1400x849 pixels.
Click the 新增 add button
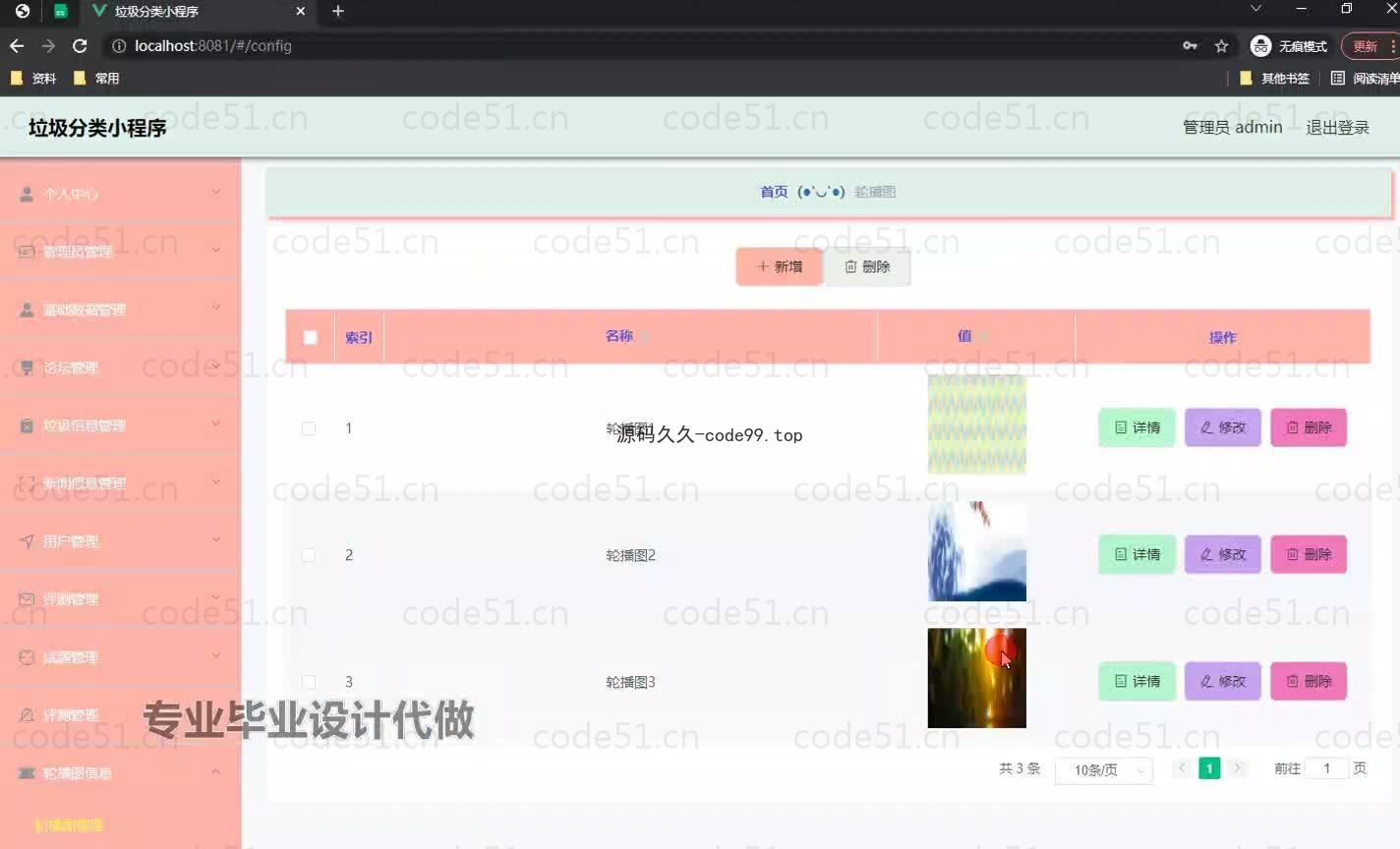tap(780, 266)
